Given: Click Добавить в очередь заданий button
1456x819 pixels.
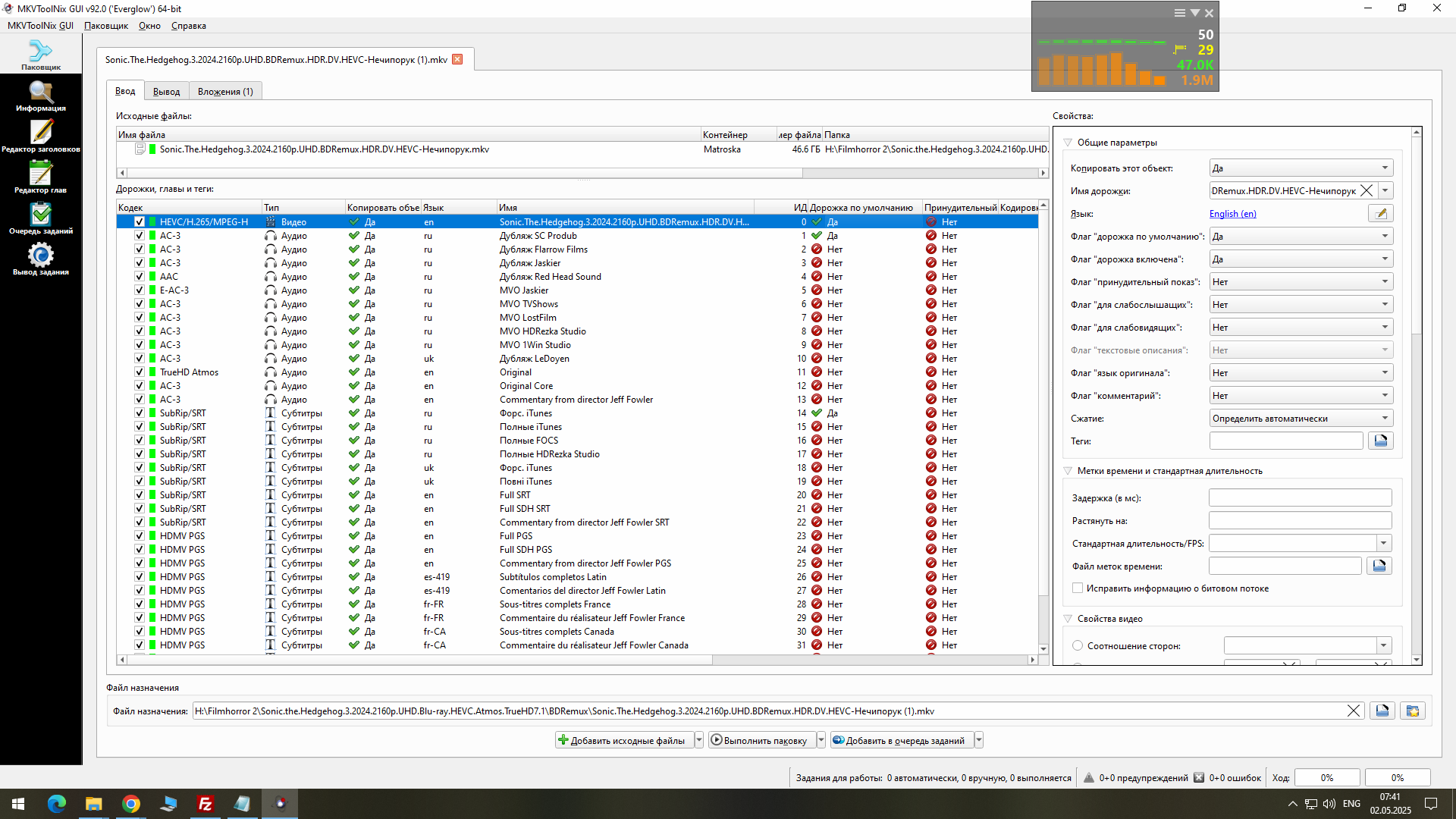Looking at the screenshot, I should [902, 741].
